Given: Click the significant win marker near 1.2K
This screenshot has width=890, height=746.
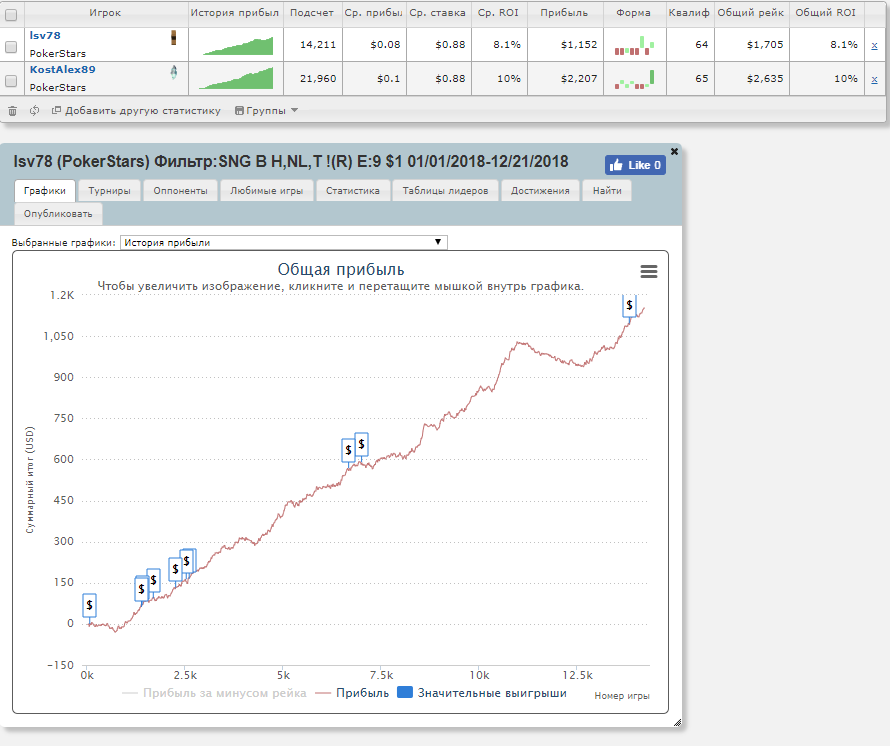Looking at the screenshot, I should point(629,305).
